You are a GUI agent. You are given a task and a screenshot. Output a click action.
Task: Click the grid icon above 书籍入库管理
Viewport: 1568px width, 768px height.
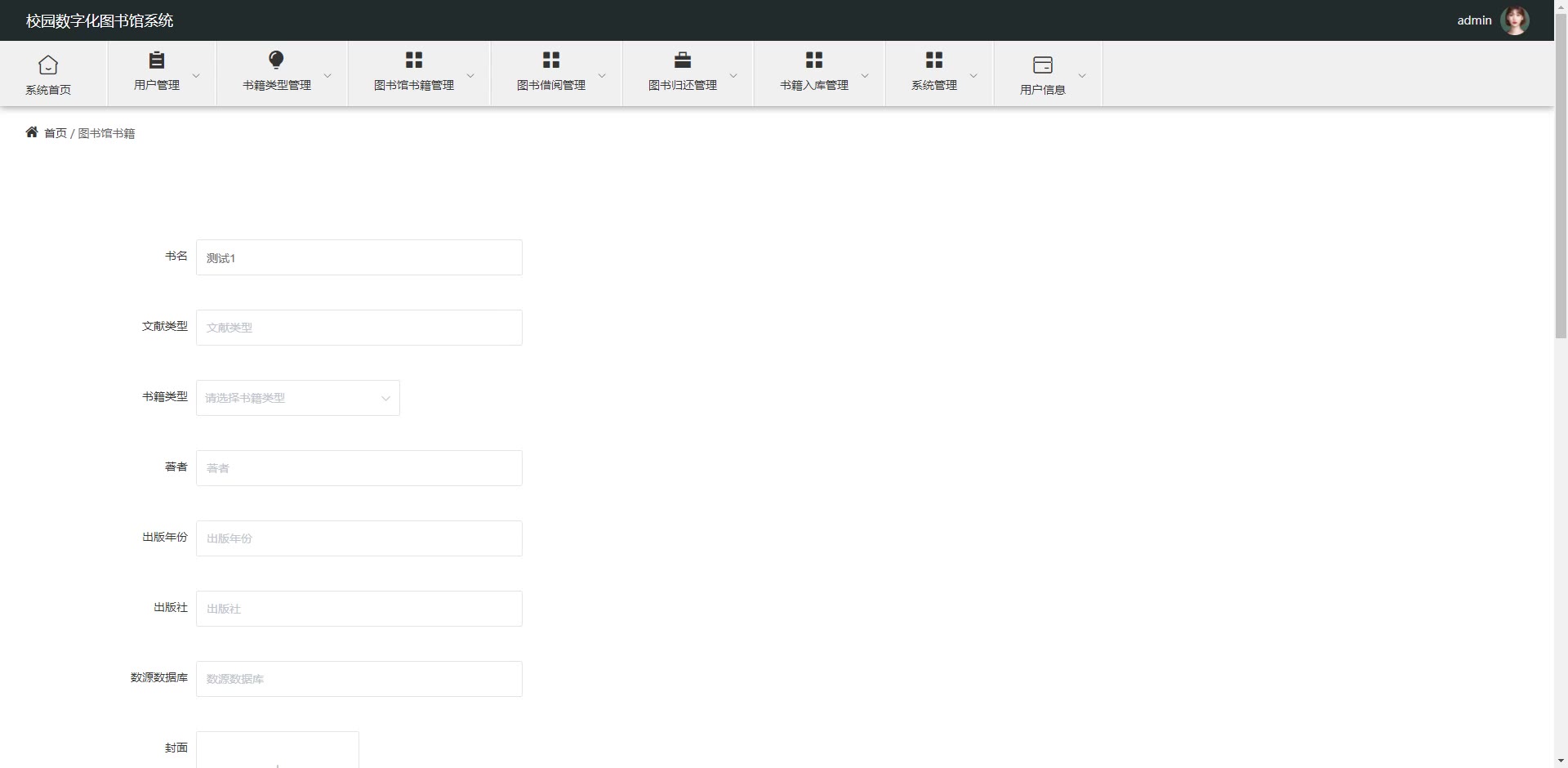coord(814,60)
